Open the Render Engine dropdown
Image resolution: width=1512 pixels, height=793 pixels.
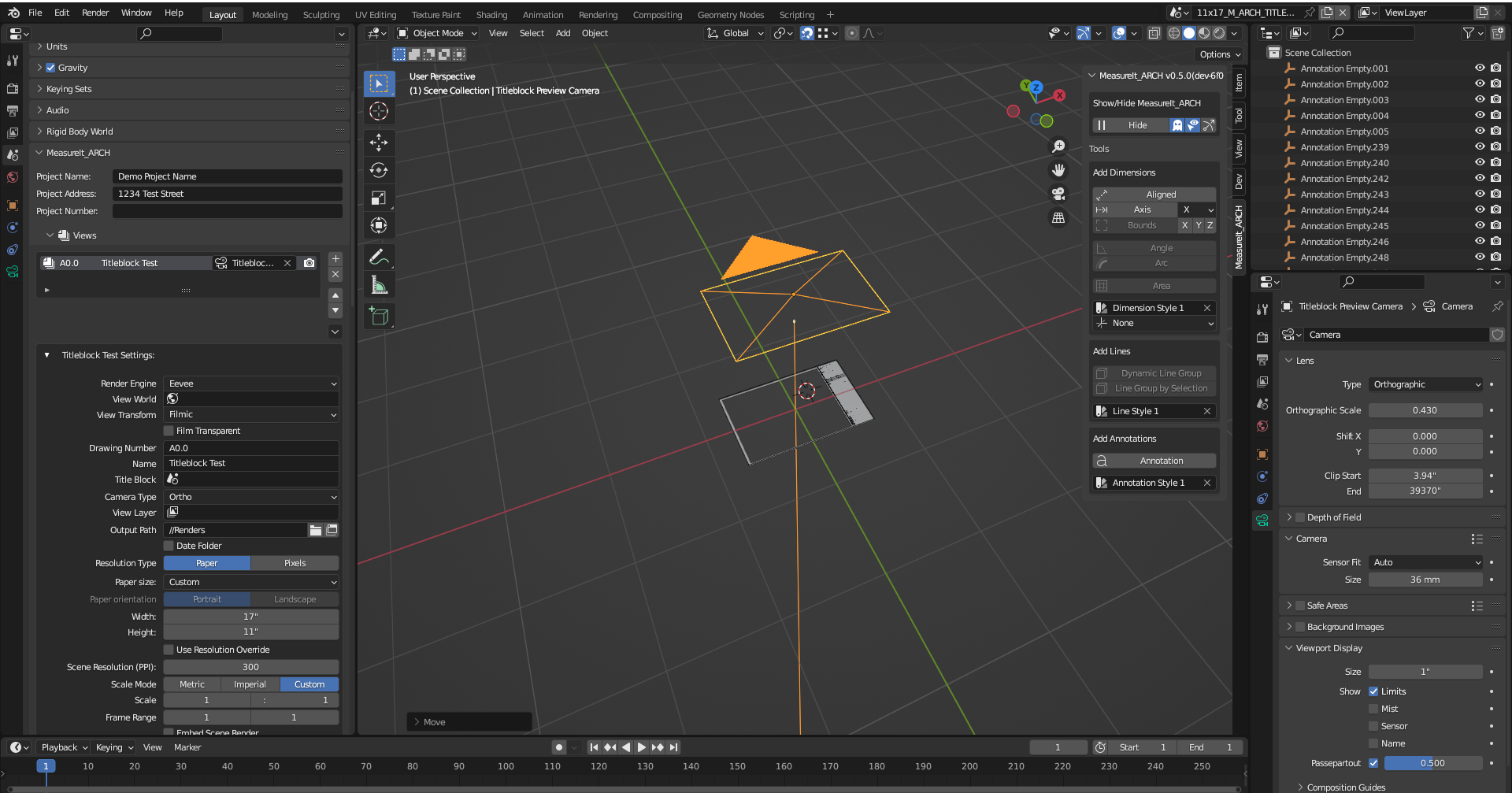coord(251,384)
